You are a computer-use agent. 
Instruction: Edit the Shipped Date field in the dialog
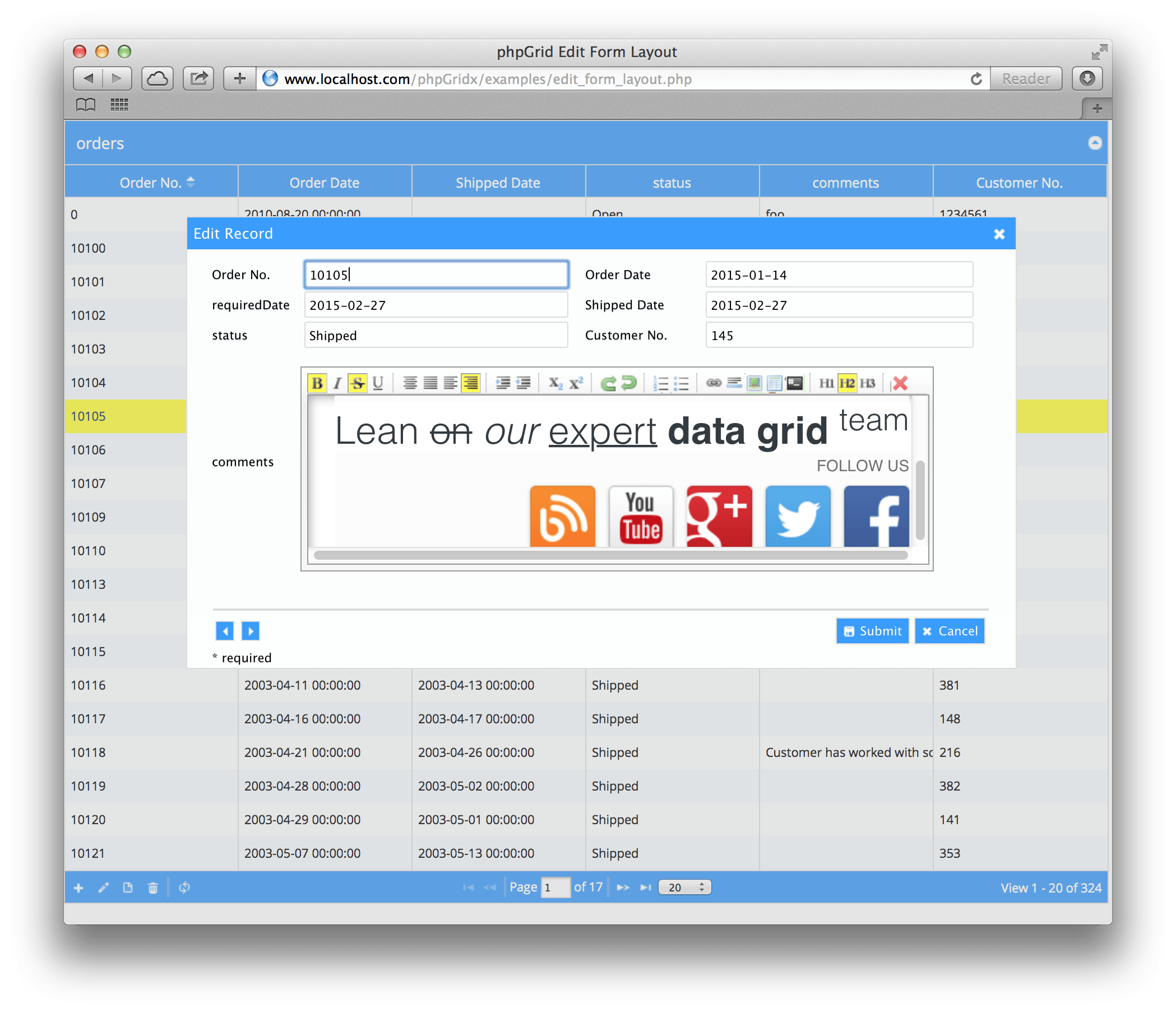click(x=839, y=305)
